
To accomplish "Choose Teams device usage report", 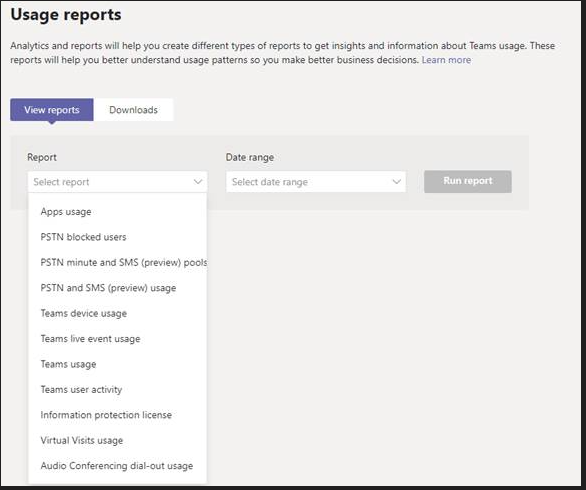I will [x=117, y=313].
